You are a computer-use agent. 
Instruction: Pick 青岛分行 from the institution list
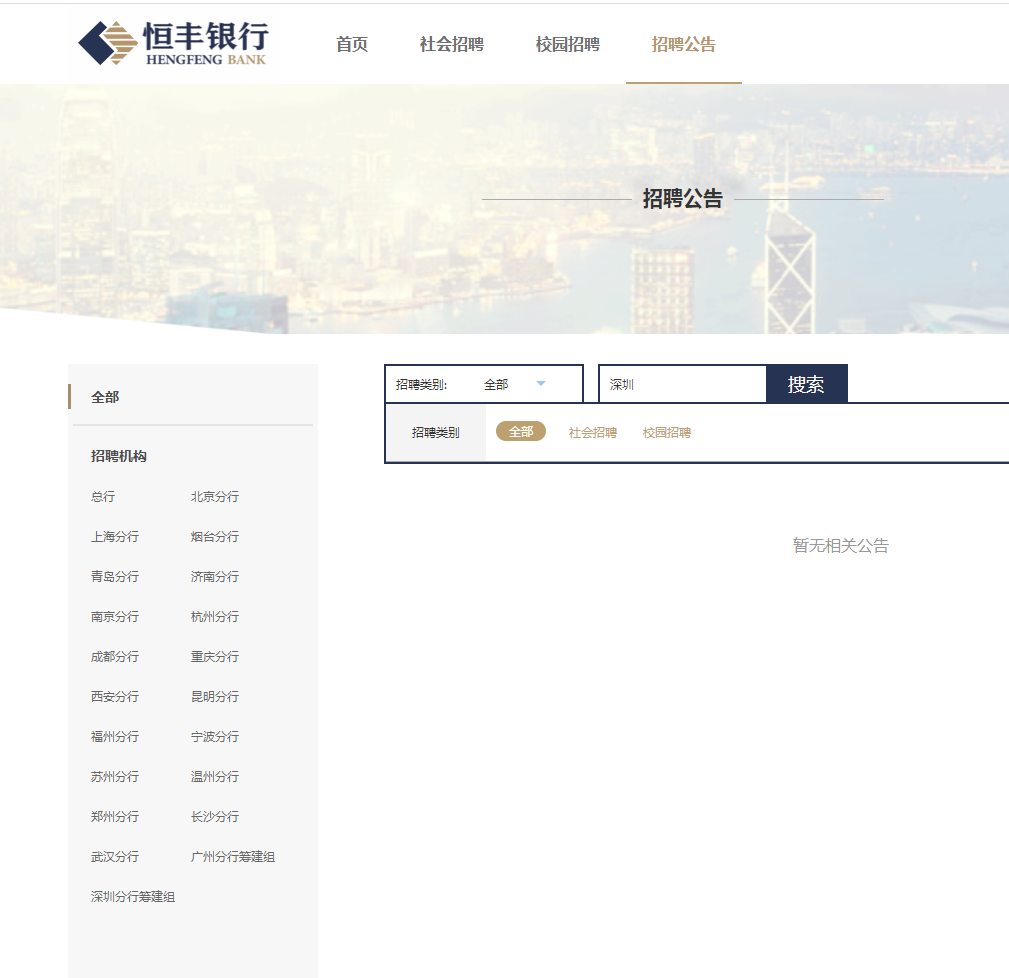coord(115,577)
